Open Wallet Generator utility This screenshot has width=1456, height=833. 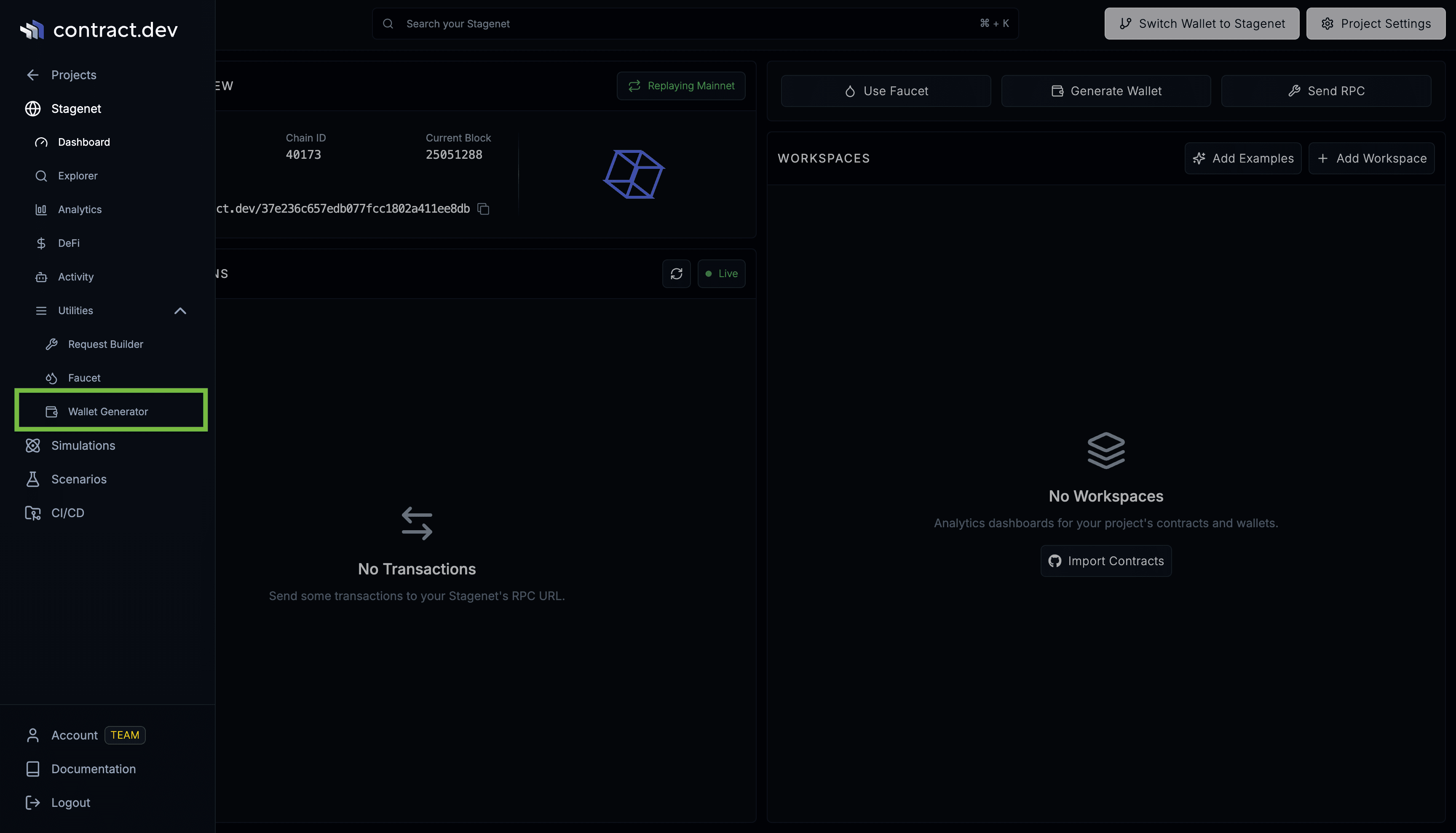click(x=107, y=412)
